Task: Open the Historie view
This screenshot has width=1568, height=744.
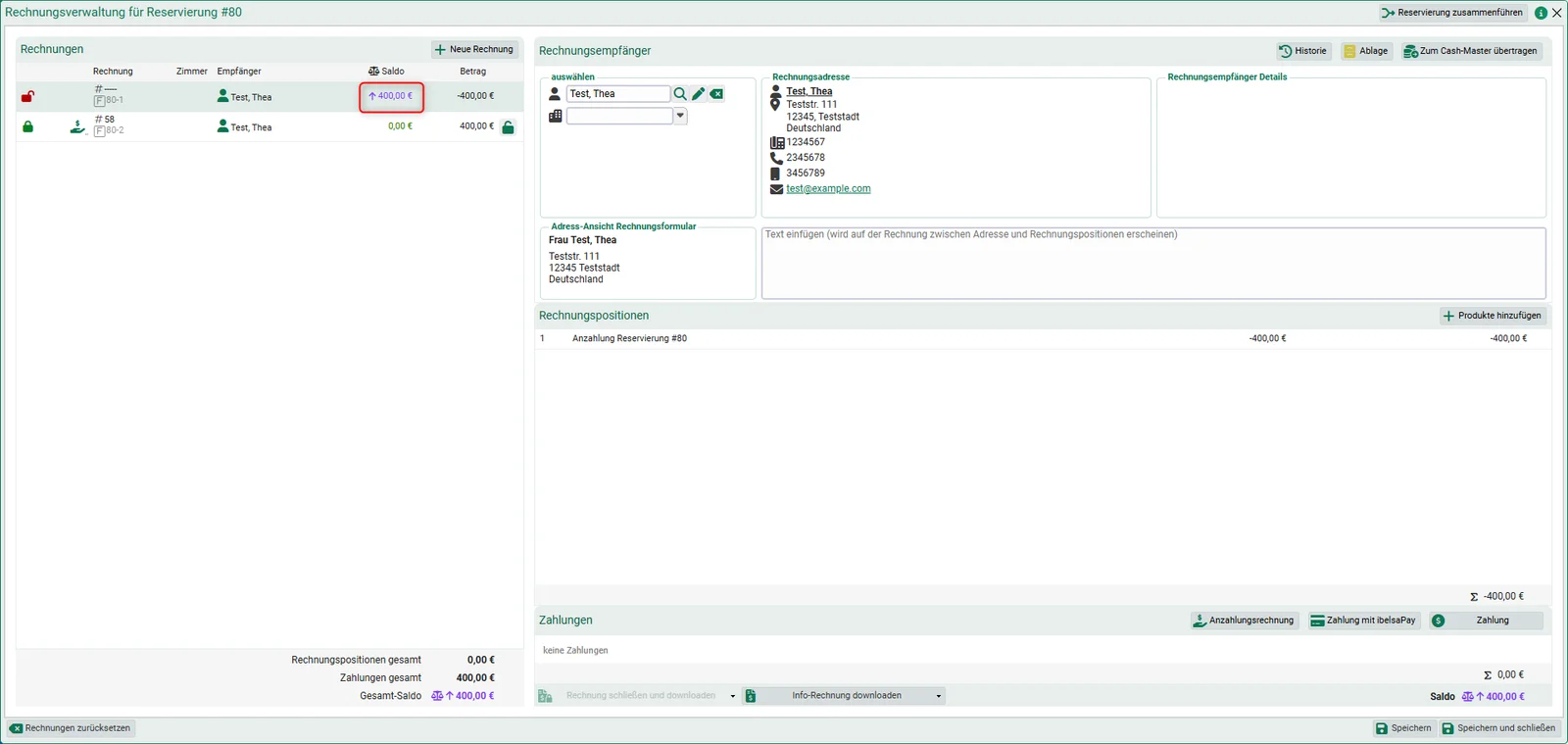Action: (x=1303, y=51)
